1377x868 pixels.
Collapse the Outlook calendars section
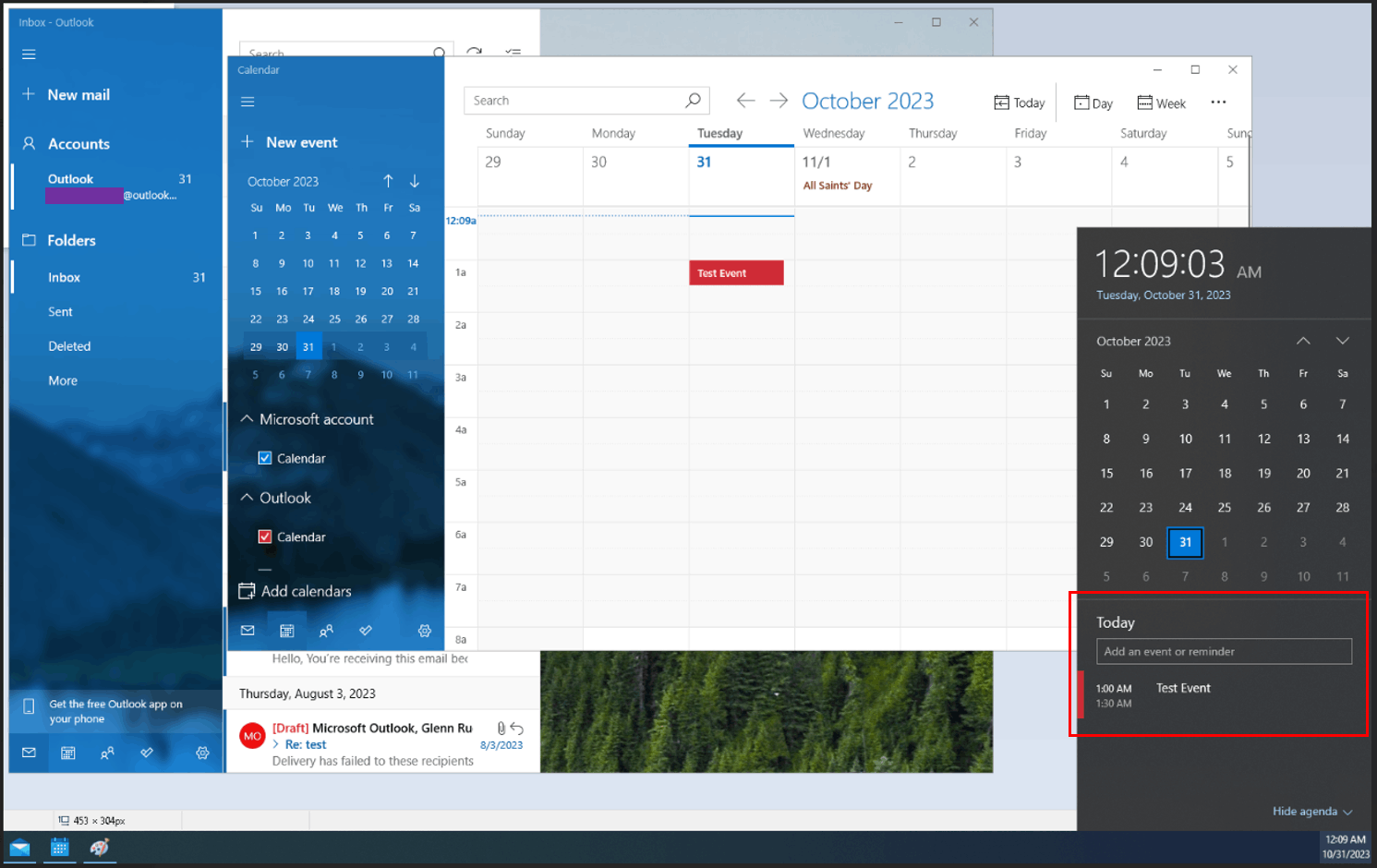pyautogui.click(x=246, y=497)
